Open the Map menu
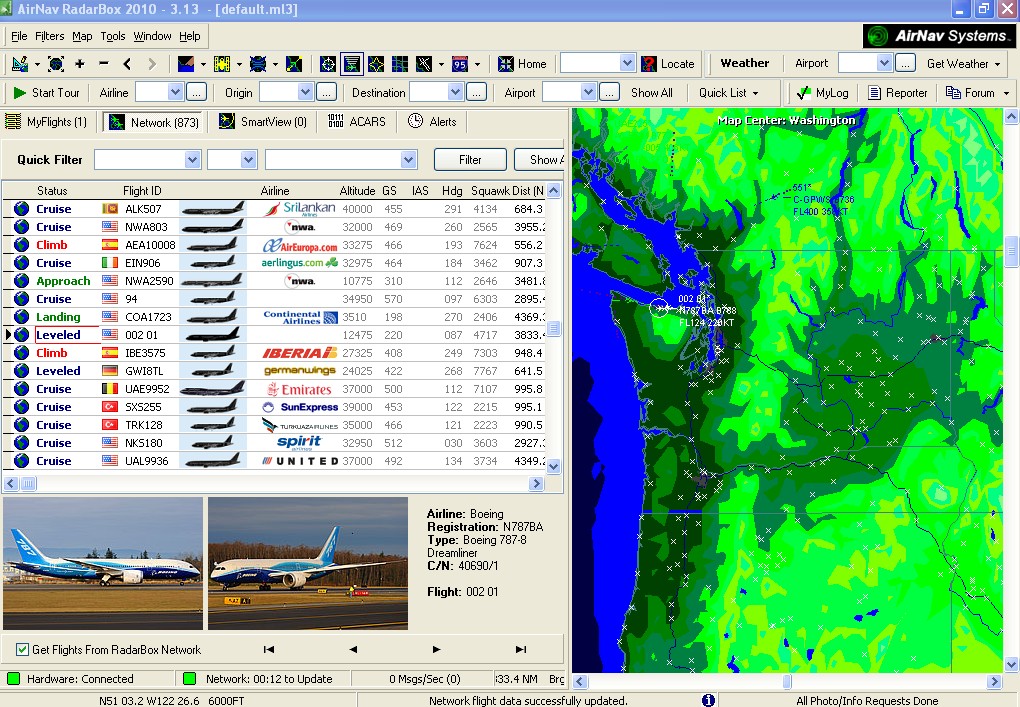 click(x=82, y=36)
